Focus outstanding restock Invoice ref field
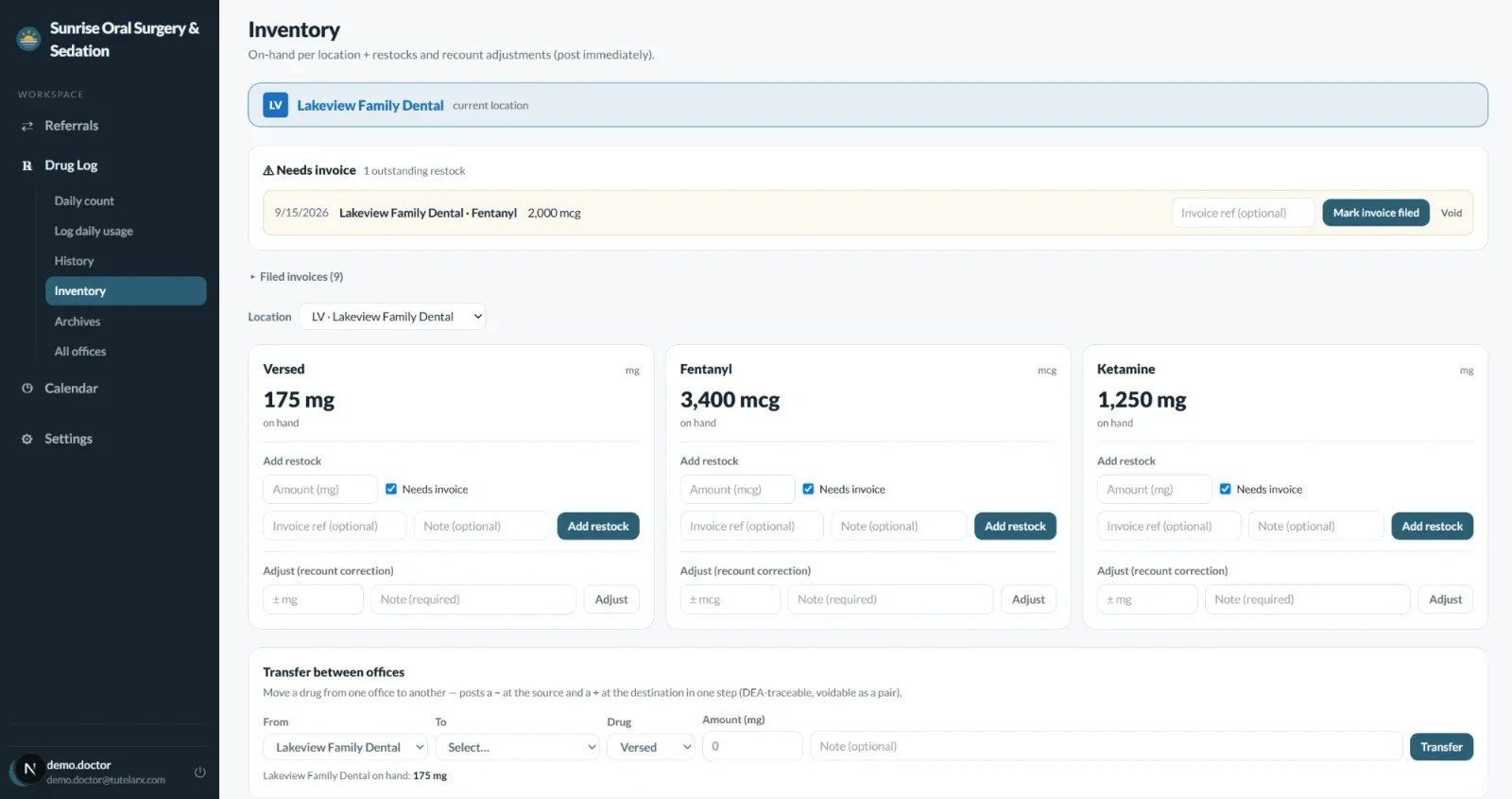1512x799 pixels. coord(1243,213)
